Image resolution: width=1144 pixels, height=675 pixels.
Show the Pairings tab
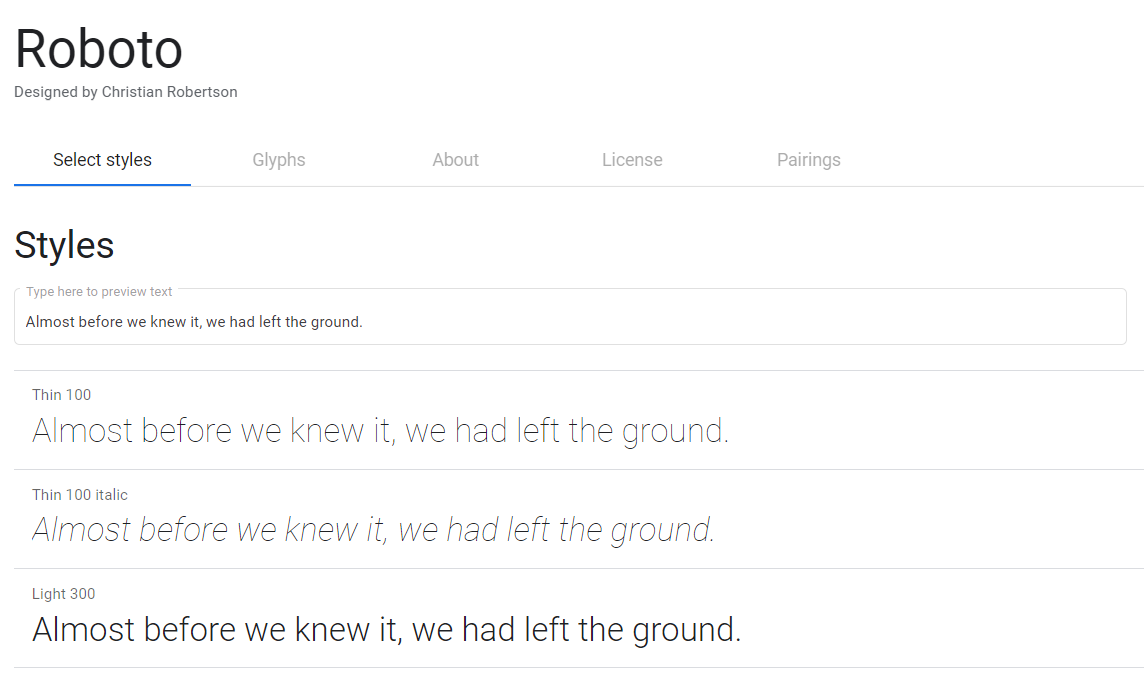point(808,160)
